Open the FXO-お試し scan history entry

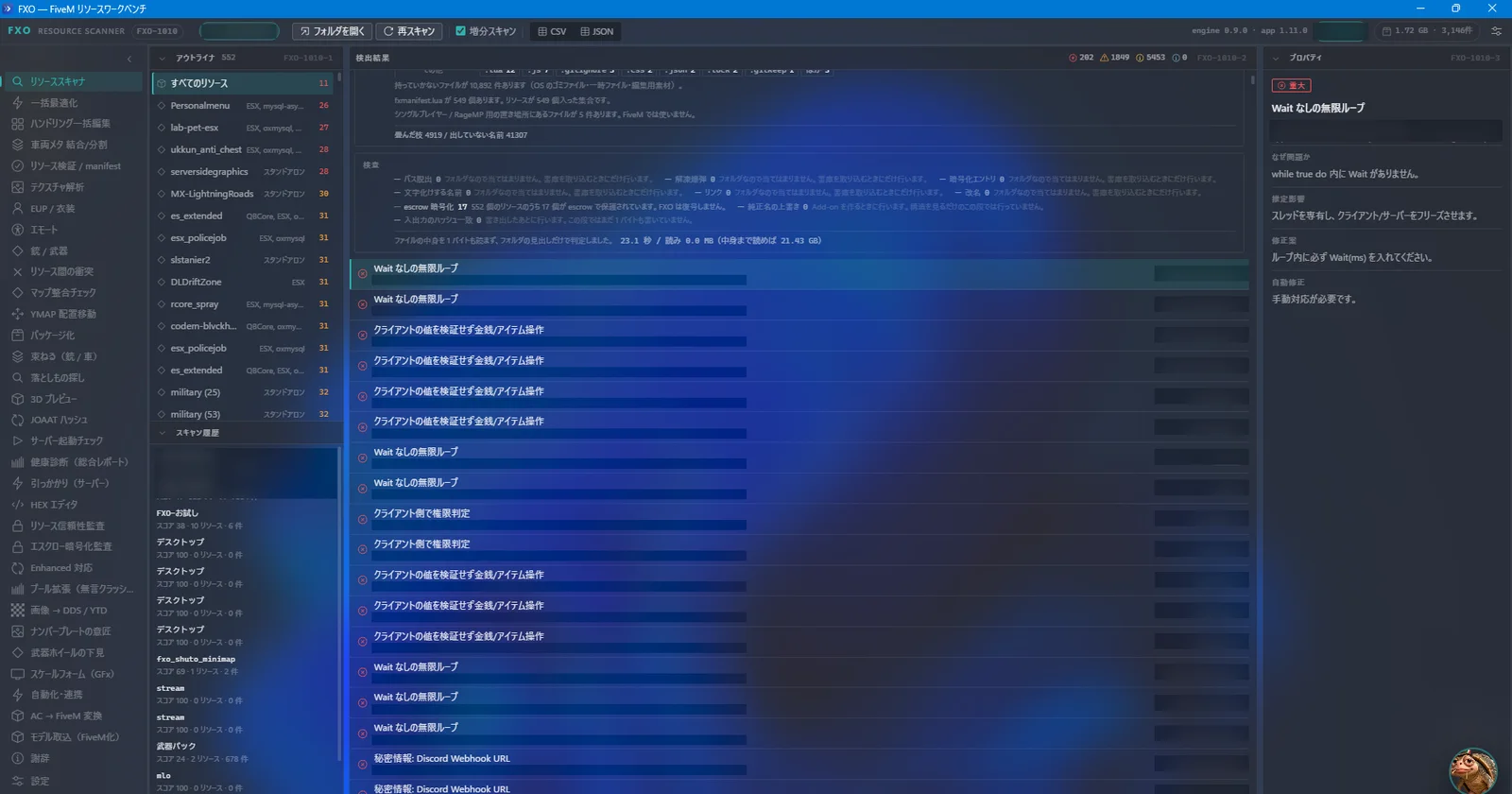pos(244,519)
